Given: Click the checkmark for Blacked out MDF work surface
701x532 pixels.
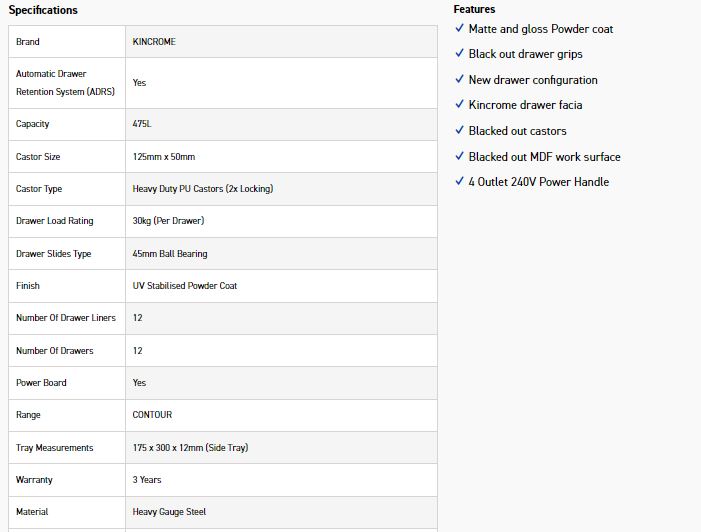Looking at the screenshot, I should [x=459, y=157].
